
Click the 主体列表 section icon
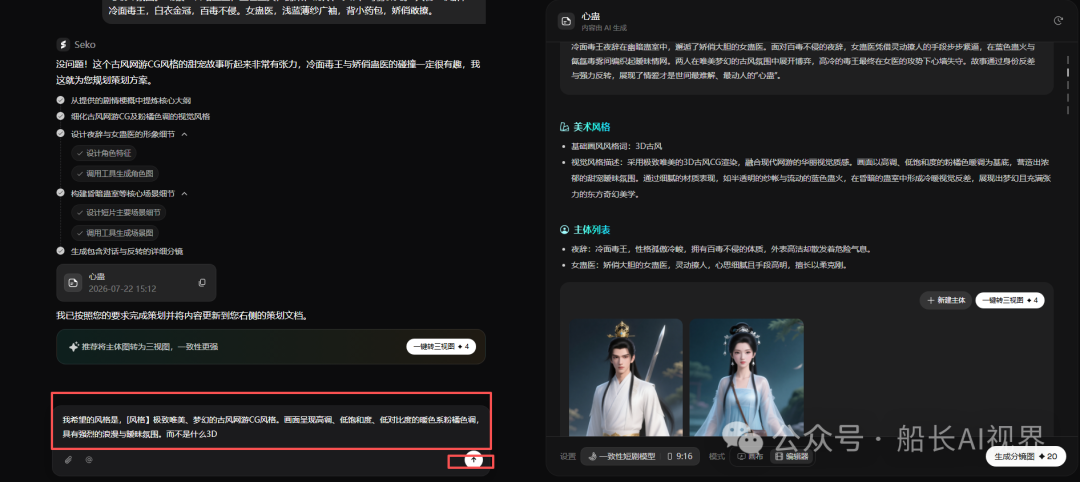pos(564,229)
